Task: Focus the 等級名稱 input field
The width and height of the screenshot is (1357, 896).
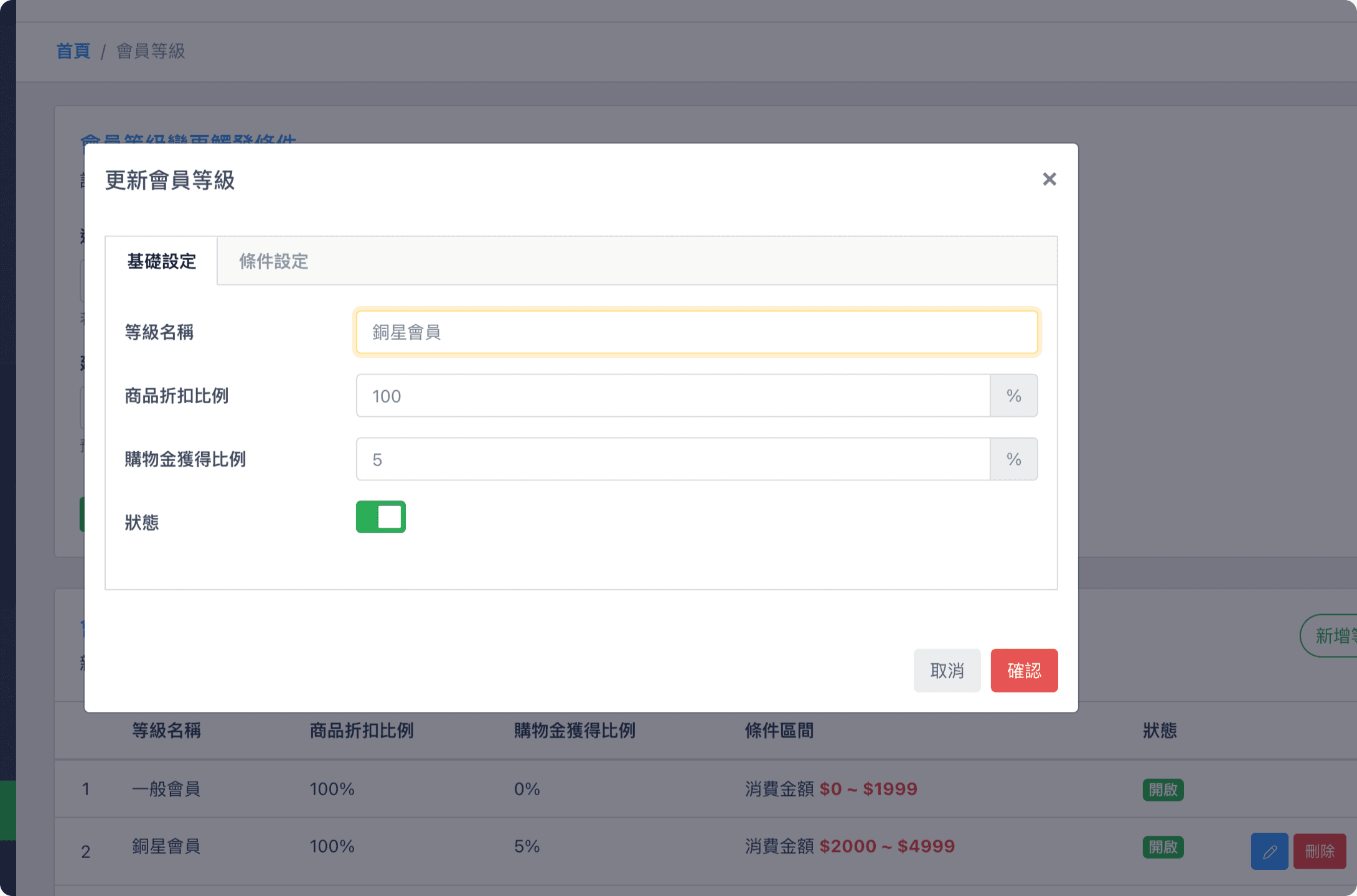Action: click(696, 332)
